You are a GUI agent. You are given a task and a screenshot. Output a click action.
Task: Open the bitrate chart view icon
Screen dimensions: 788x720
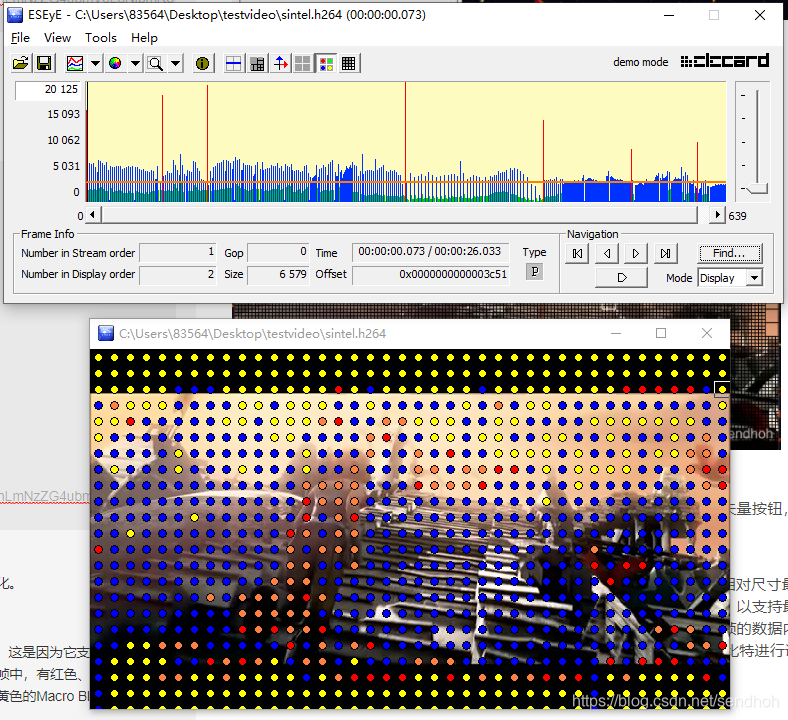[x=75, y=63]
